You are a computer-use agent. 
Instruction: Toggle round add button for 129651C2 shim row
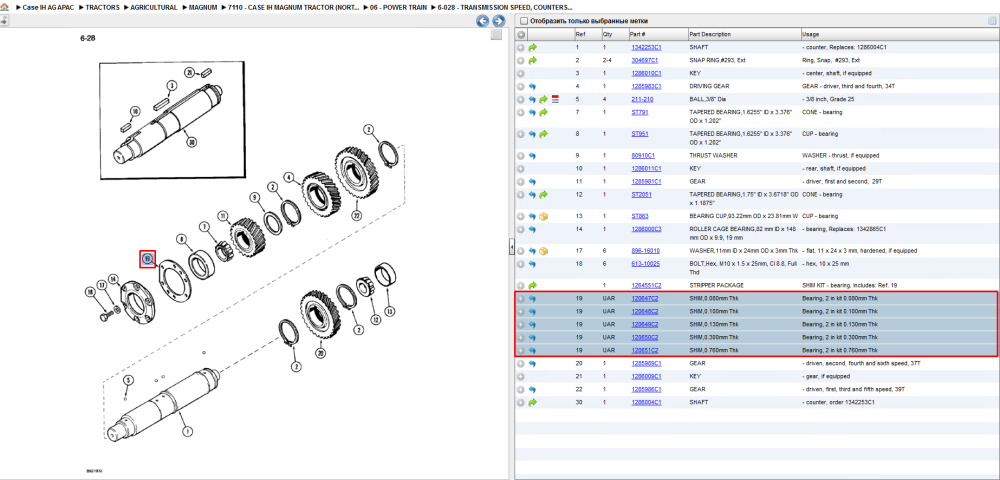[x=521, y=351]
